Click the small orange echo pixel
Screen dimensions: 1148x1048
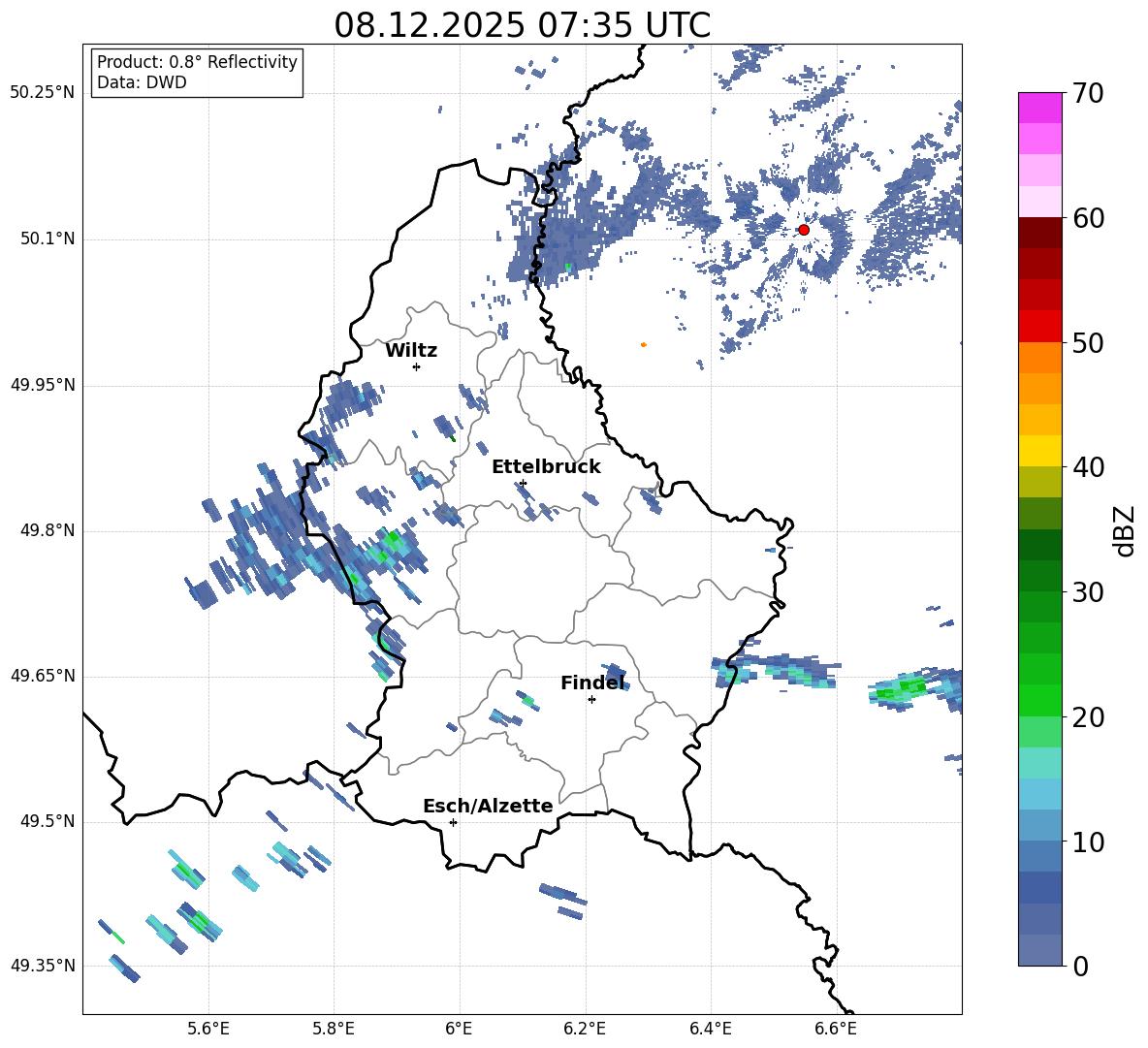pos(644,344)
